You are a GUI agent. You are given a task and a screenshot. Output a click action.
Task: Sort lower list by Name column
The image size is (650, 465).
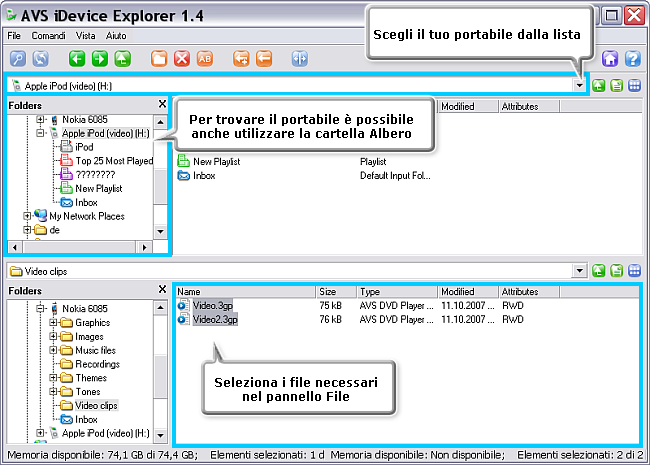pos(245,292)
